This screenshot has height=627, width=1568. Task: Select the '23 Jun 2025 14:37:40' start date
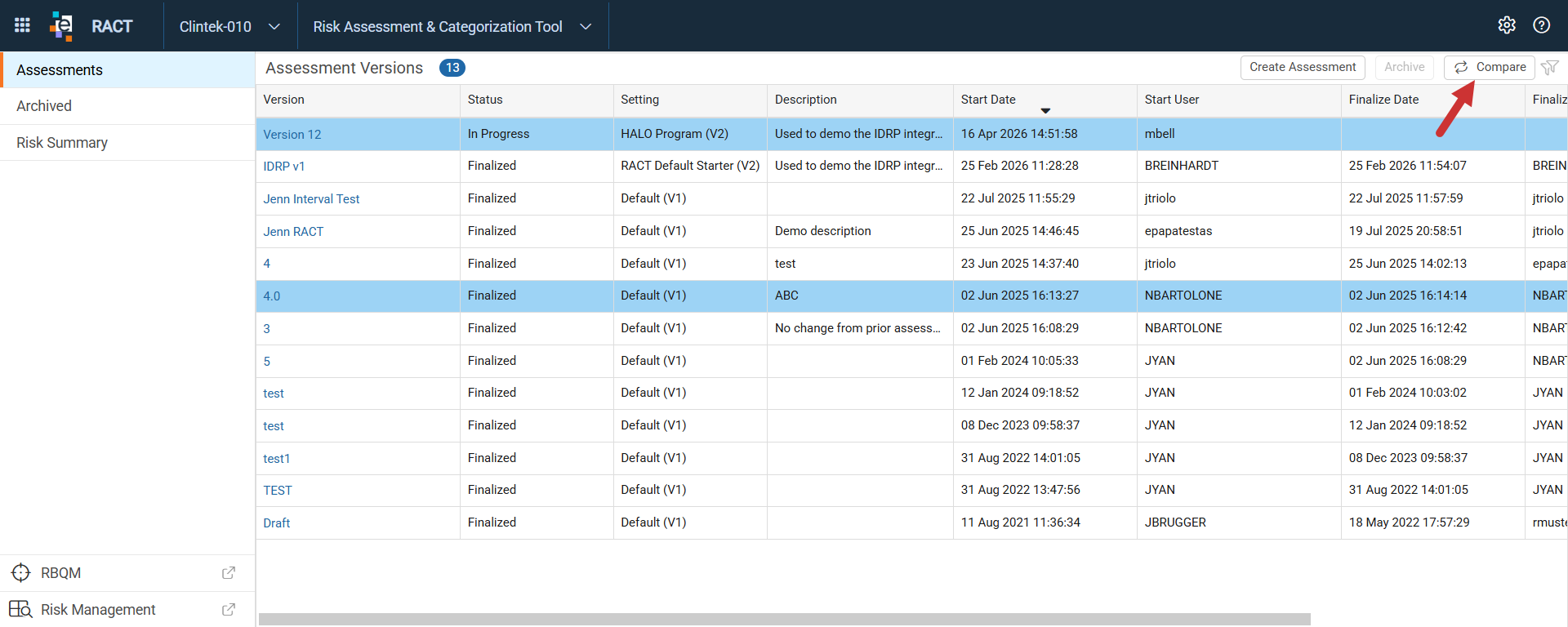point(1045,264)
